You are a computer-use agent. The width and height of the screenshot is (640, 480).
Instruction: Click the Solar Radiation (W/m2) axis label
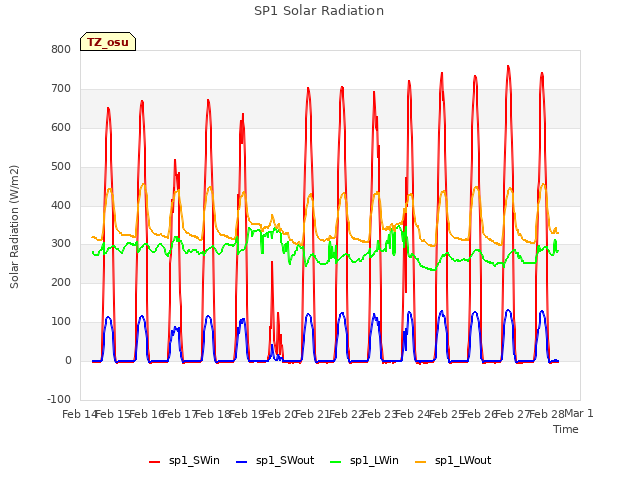coord(14,227)
